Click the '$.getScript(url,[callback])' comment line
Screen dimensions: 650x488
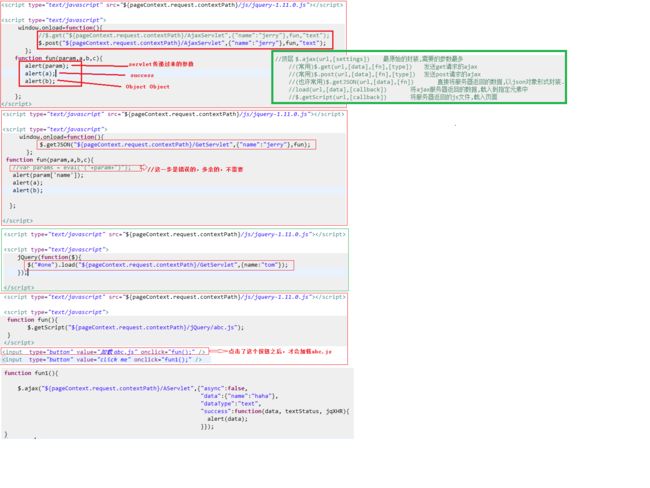coord(393,97)
